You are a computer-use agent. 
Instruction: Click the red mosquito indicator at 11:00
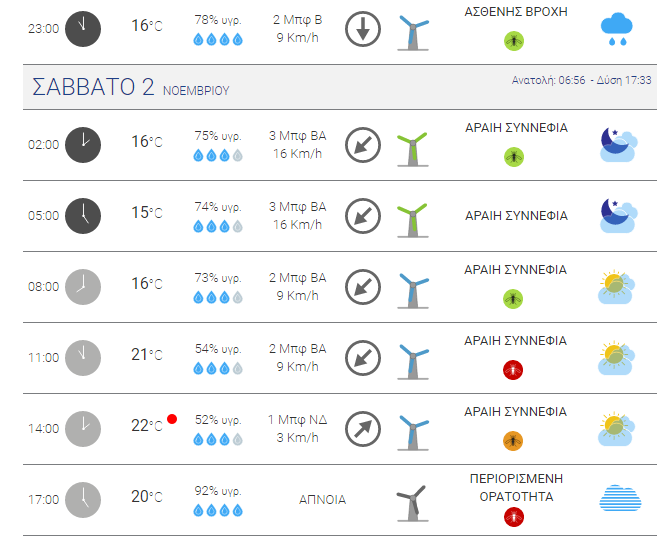(x=513, y=370)
